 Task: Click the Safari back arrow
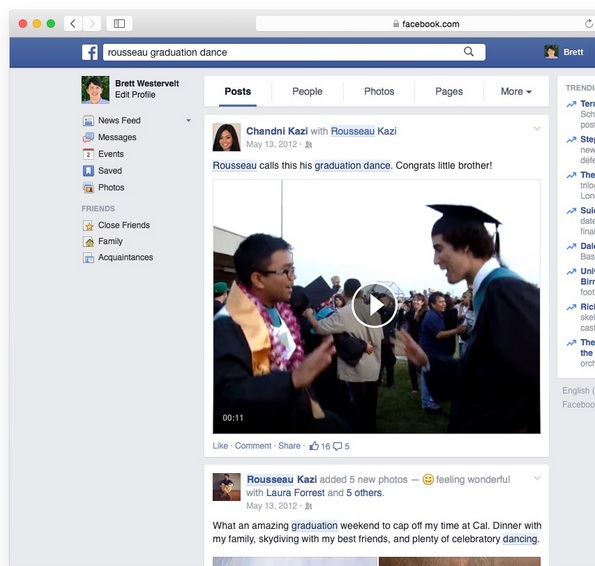coord(73,24)
